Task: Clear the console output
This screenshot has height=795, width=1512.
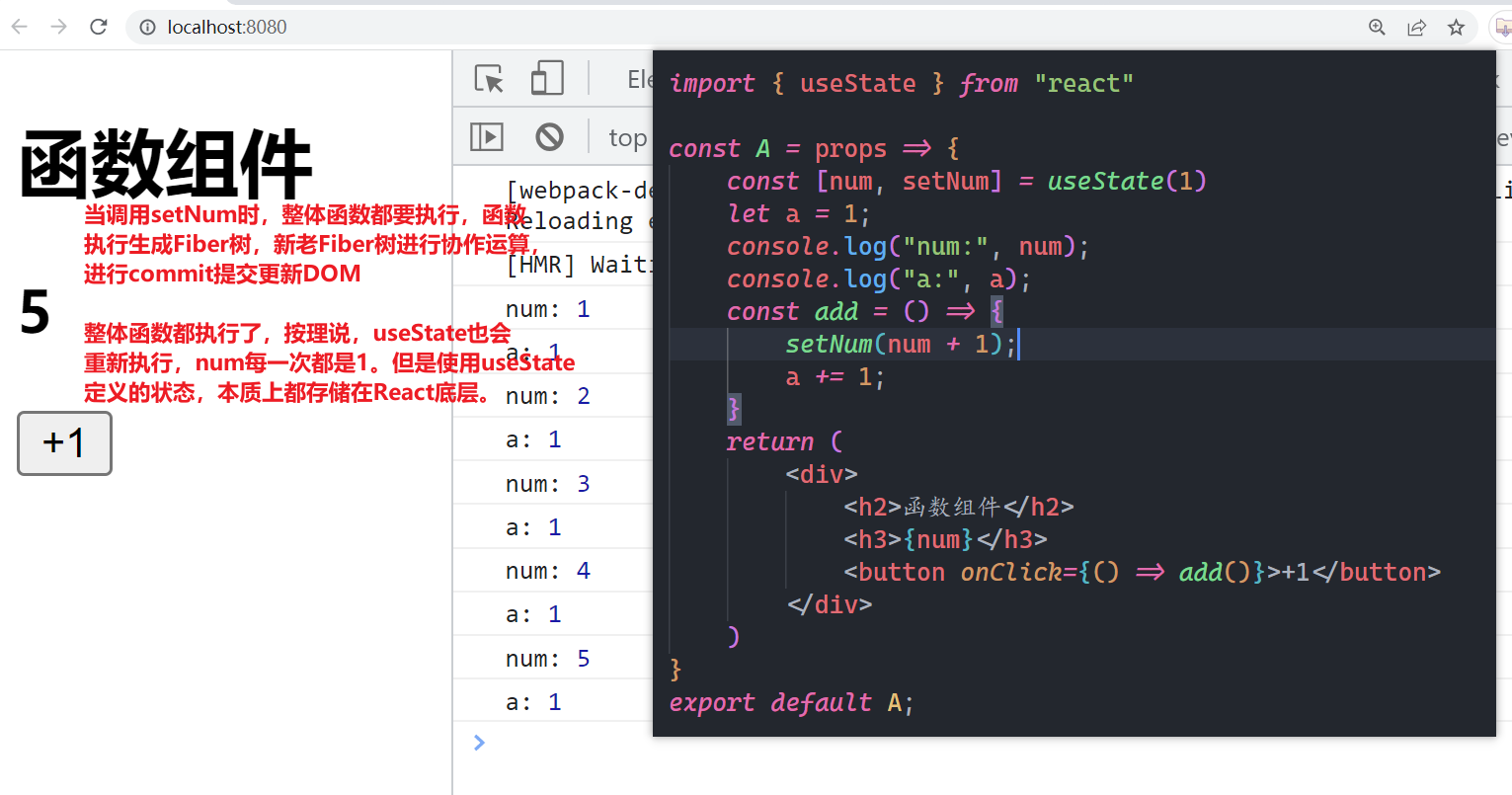Action: coord(549,136)
